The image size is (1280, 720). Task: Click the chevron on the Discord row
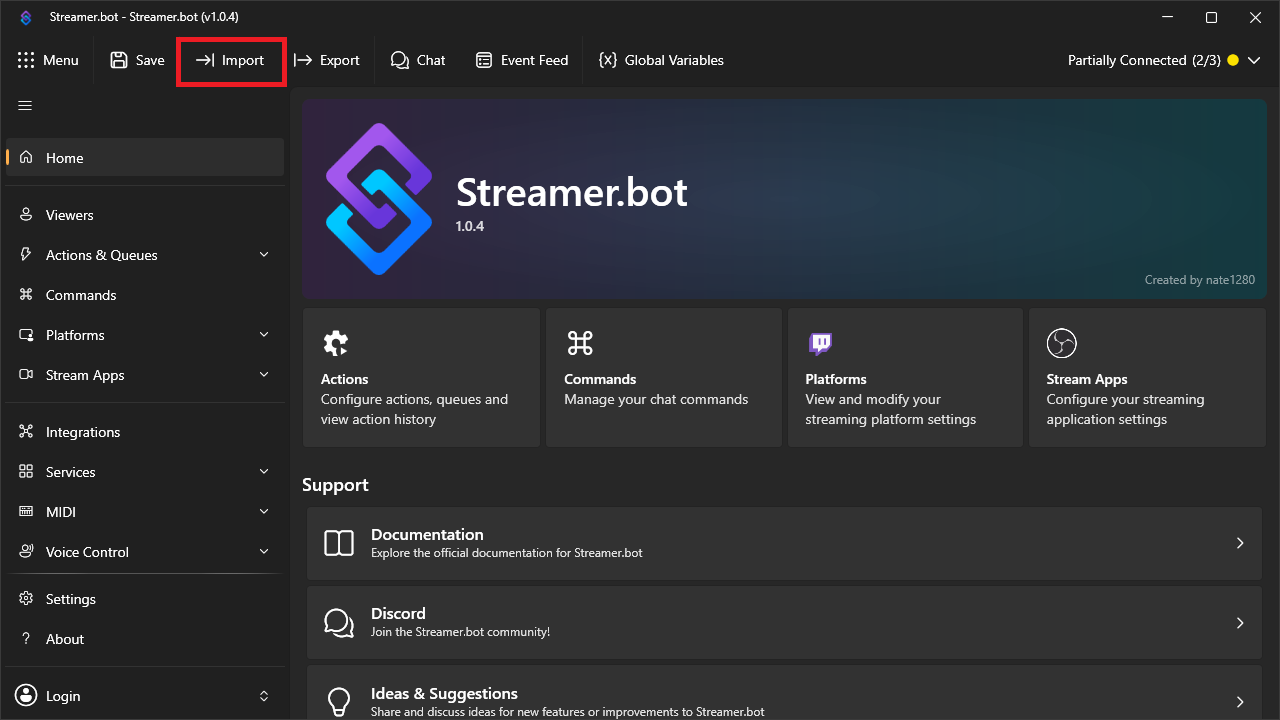pos(1240,622)
